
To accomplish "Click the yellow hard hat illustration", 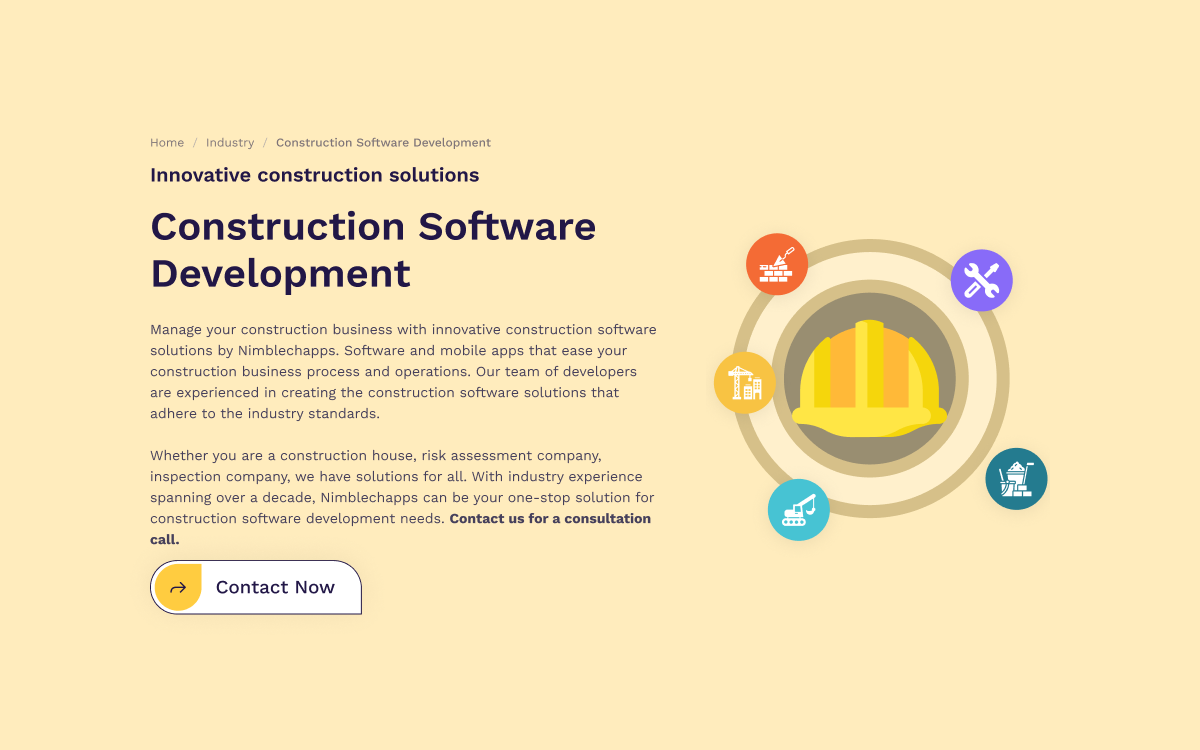I will (869, 380).
